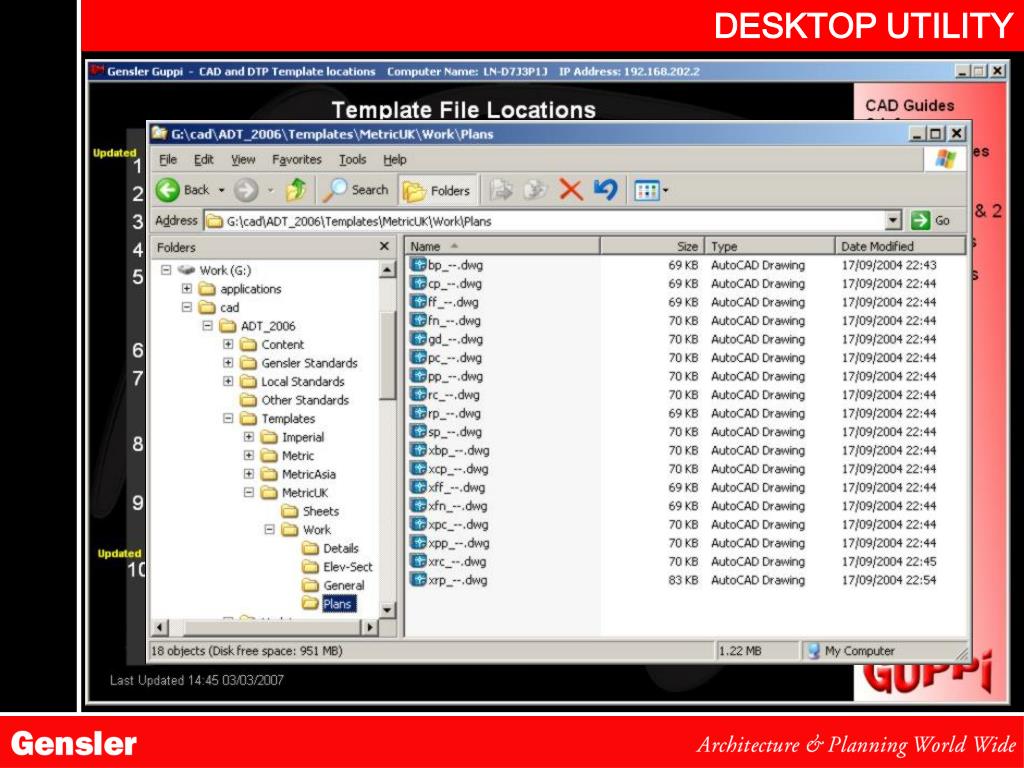Click the folder tree scroll-up arrow

pos(387,269)
